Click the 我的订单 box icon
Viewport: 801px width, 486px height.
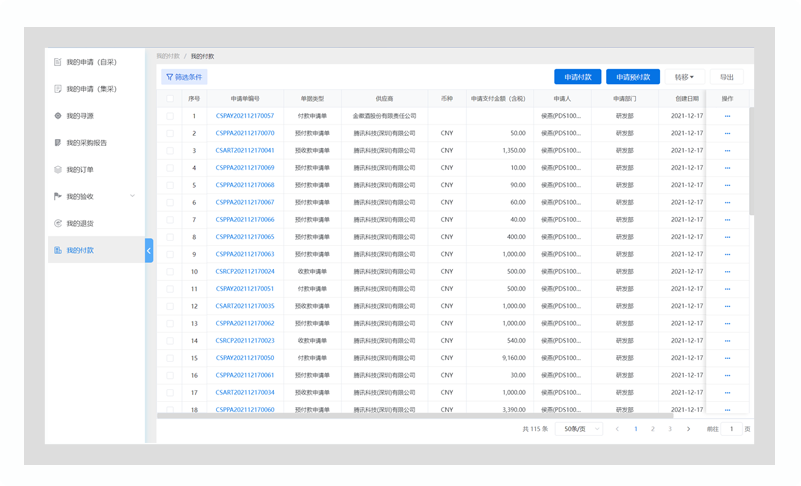pos(58,170)
